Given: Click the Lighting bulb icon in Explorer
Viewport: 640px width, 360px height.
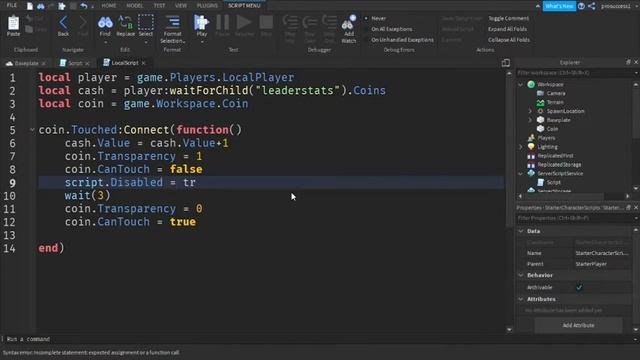Looking at the screenshot, I should [x=531, y=147].
